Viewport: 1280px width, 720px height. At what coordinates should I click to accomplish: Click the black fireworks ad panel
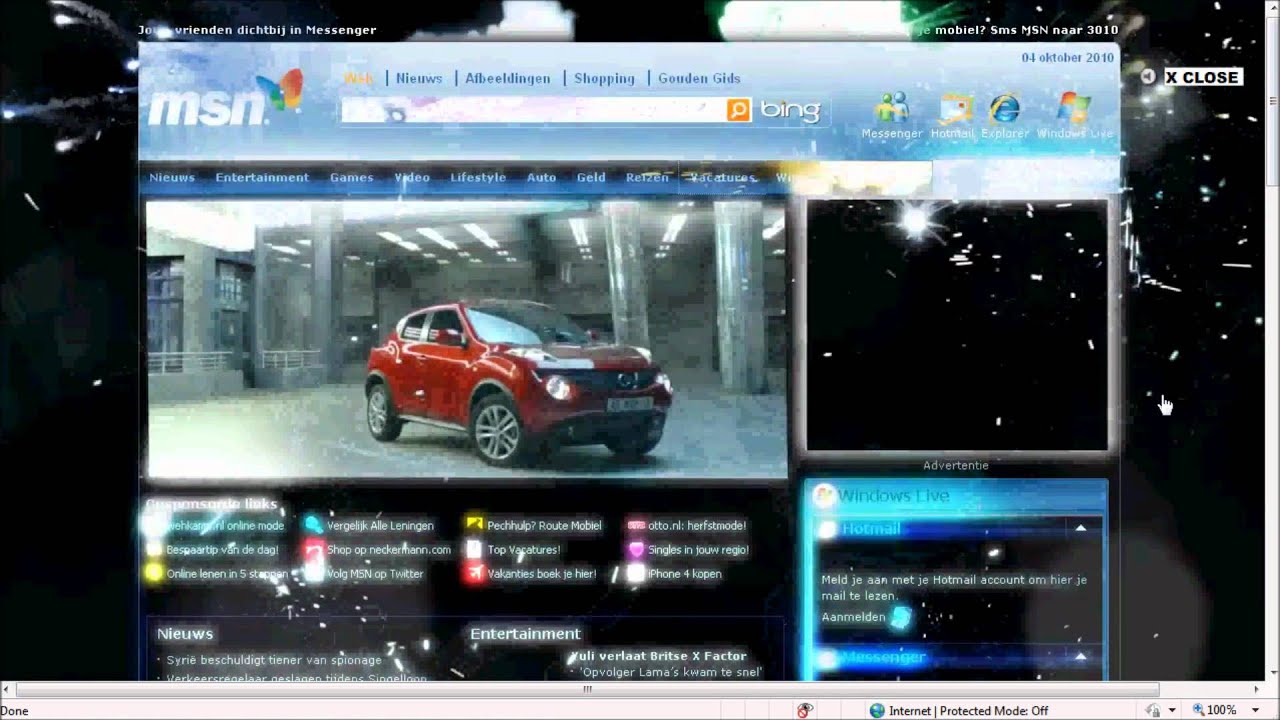[x=957, y=325]
